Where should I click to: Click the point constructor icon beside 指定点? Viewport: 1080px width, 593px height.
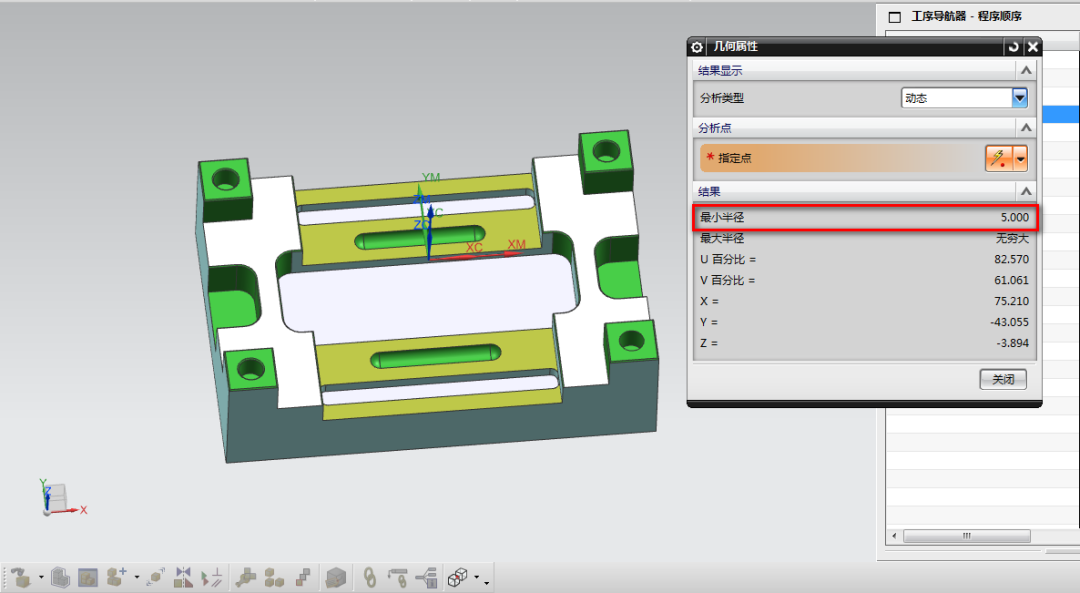pos(998,158)
